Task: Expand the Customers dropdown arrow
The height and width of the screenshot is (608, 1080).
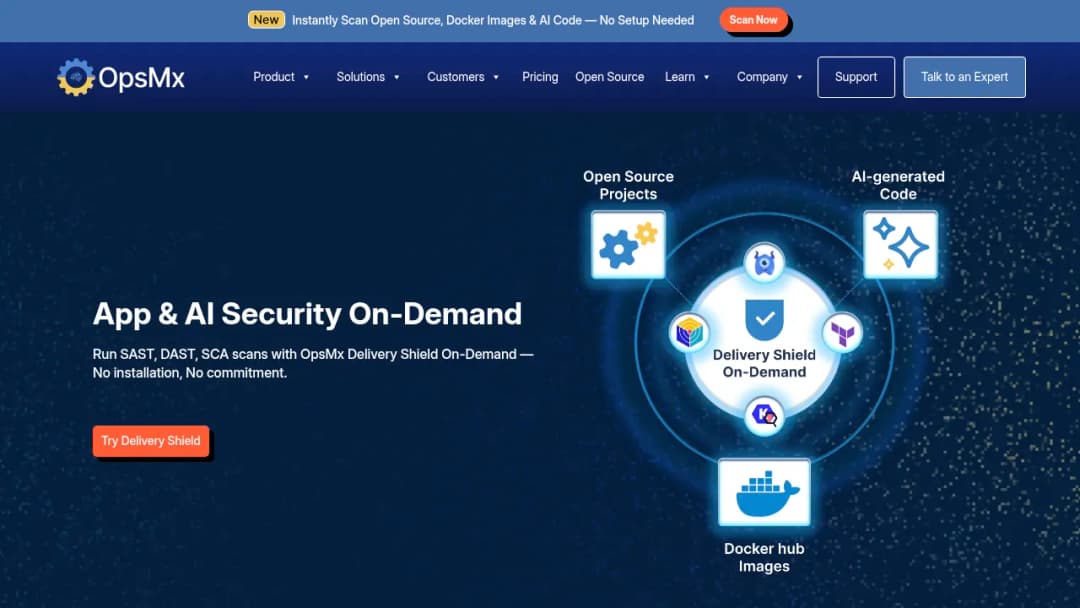Action: [x=495, y=77]
